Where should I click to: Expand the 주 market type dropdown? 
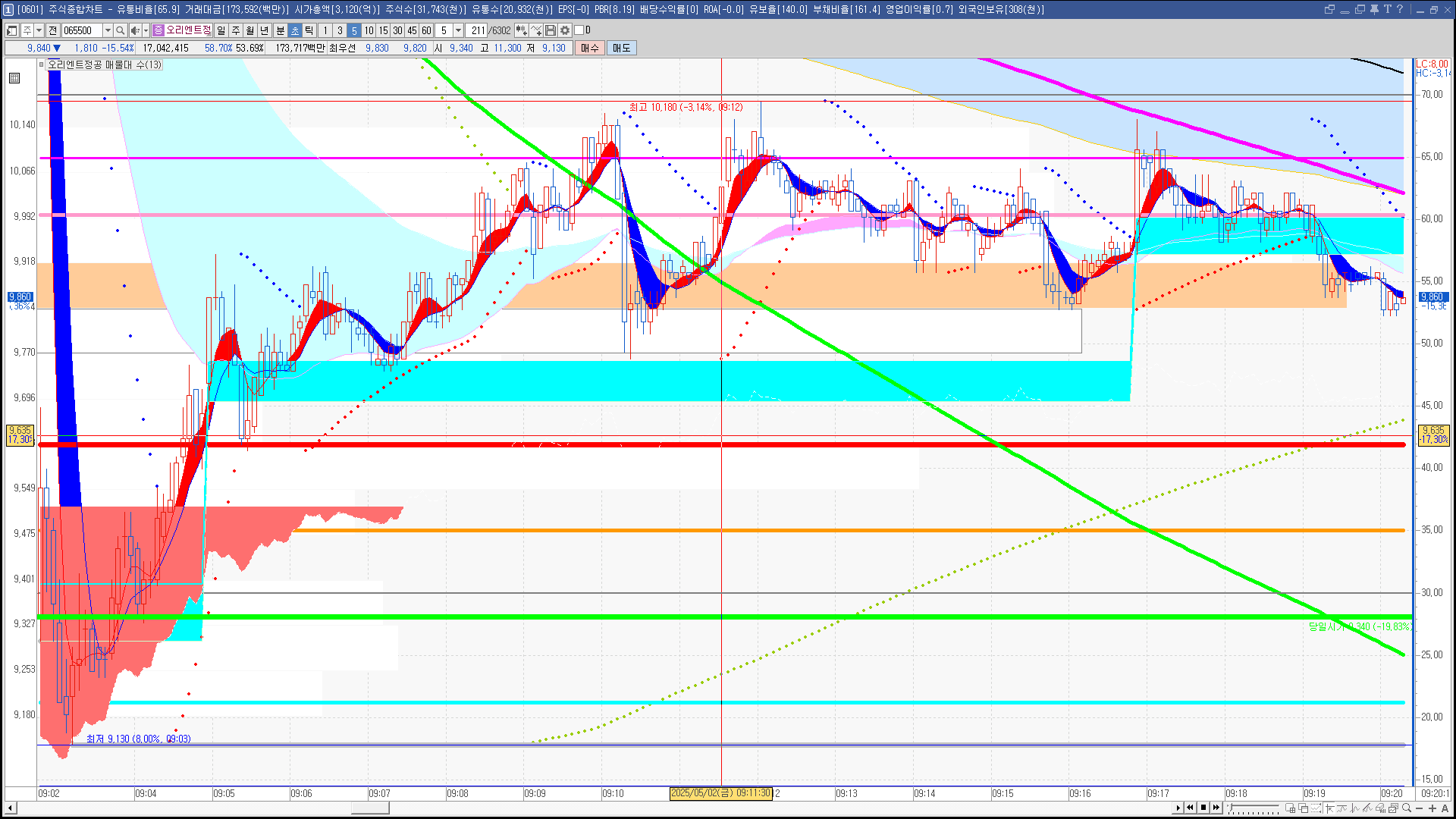(x=39, y=30)
